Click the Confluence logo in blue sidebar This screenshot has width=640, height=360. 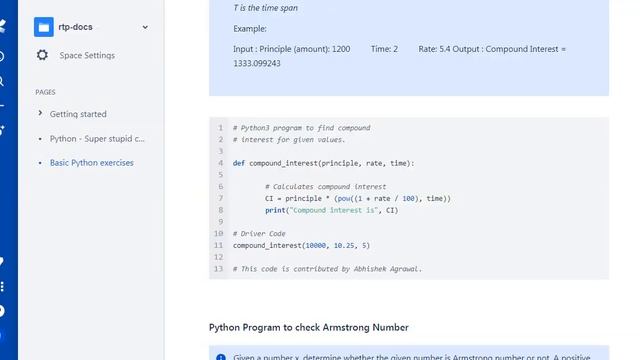pyautogui.click(x=2, y=26)
